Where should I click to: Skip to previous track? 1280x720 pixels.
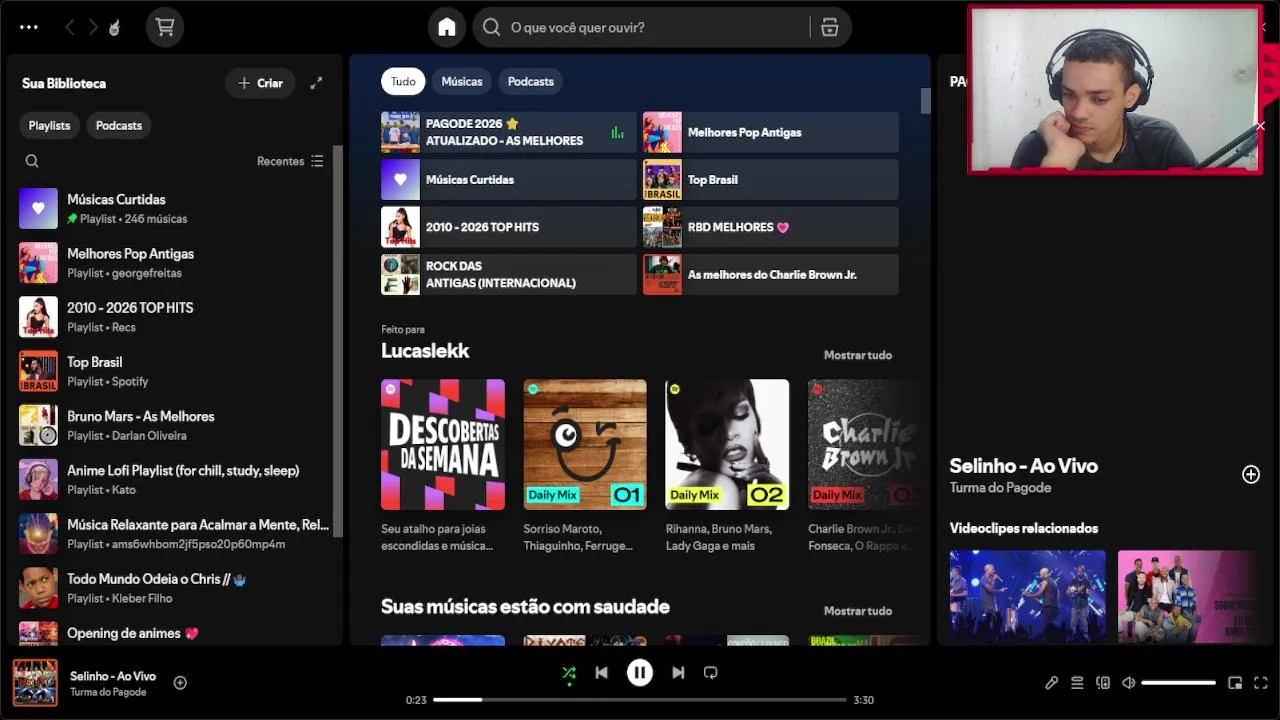coord(601,673)
